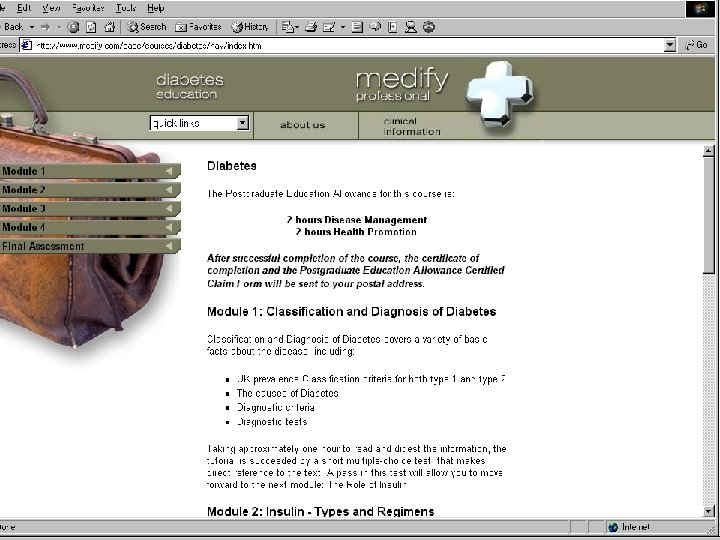Open the History pane button
The width and height of the screenshot is (720, 540).
[250, 27]
